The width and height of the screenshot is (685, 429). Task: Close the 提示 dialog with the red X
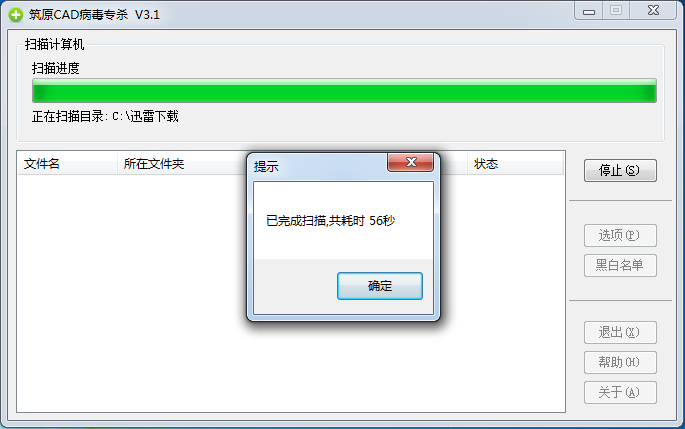[410, 162]
